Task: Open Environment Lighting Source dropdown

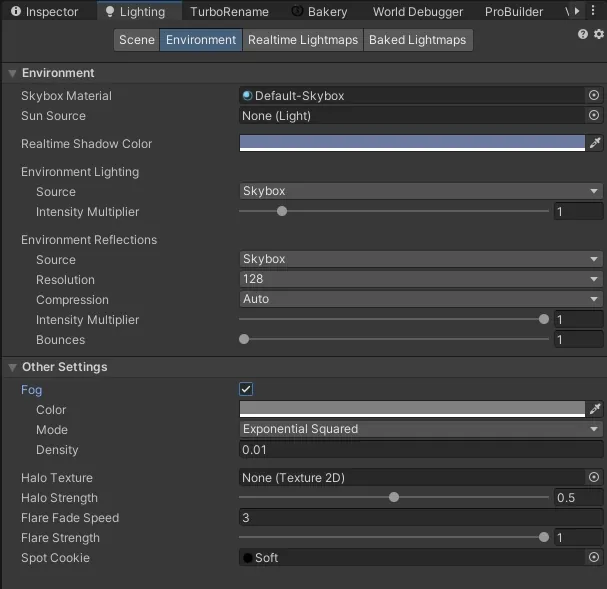Action: point(421,191)
